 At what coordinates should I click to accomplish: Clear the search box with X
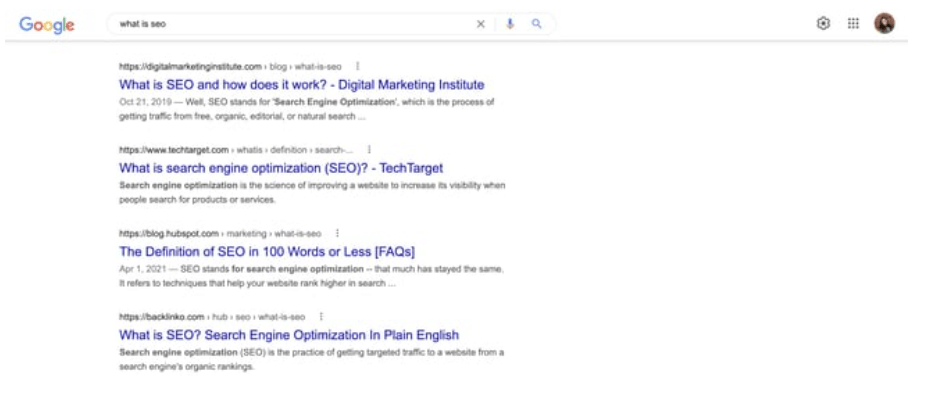click(x=481, y=24)
